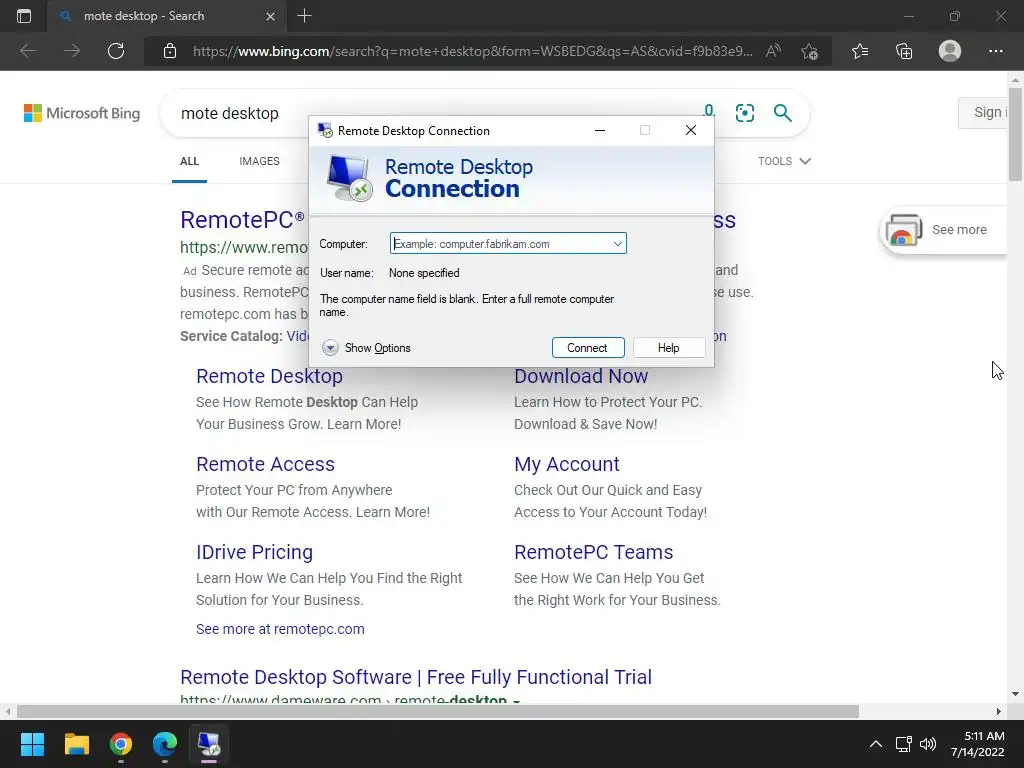Go to Microsoft Bing home logo
1024x768 pixels.
click(82, 113)
